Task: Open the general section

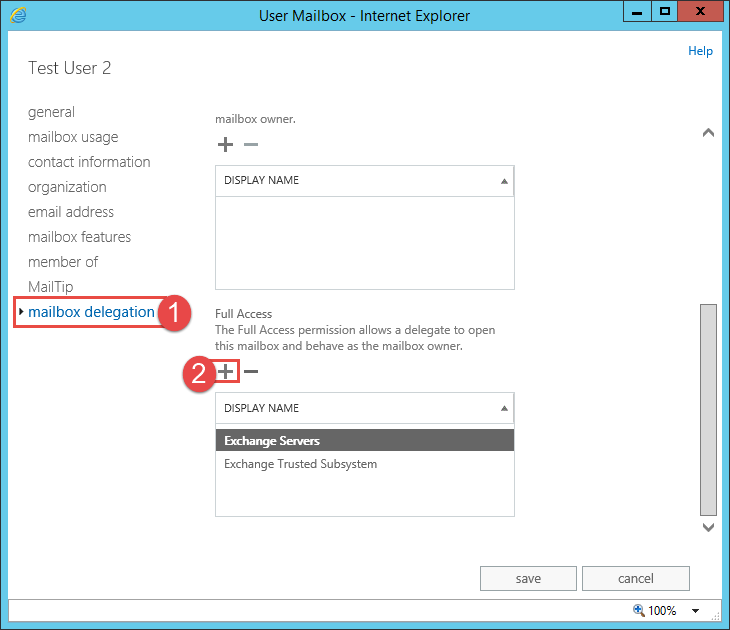Action: (51, 112)
